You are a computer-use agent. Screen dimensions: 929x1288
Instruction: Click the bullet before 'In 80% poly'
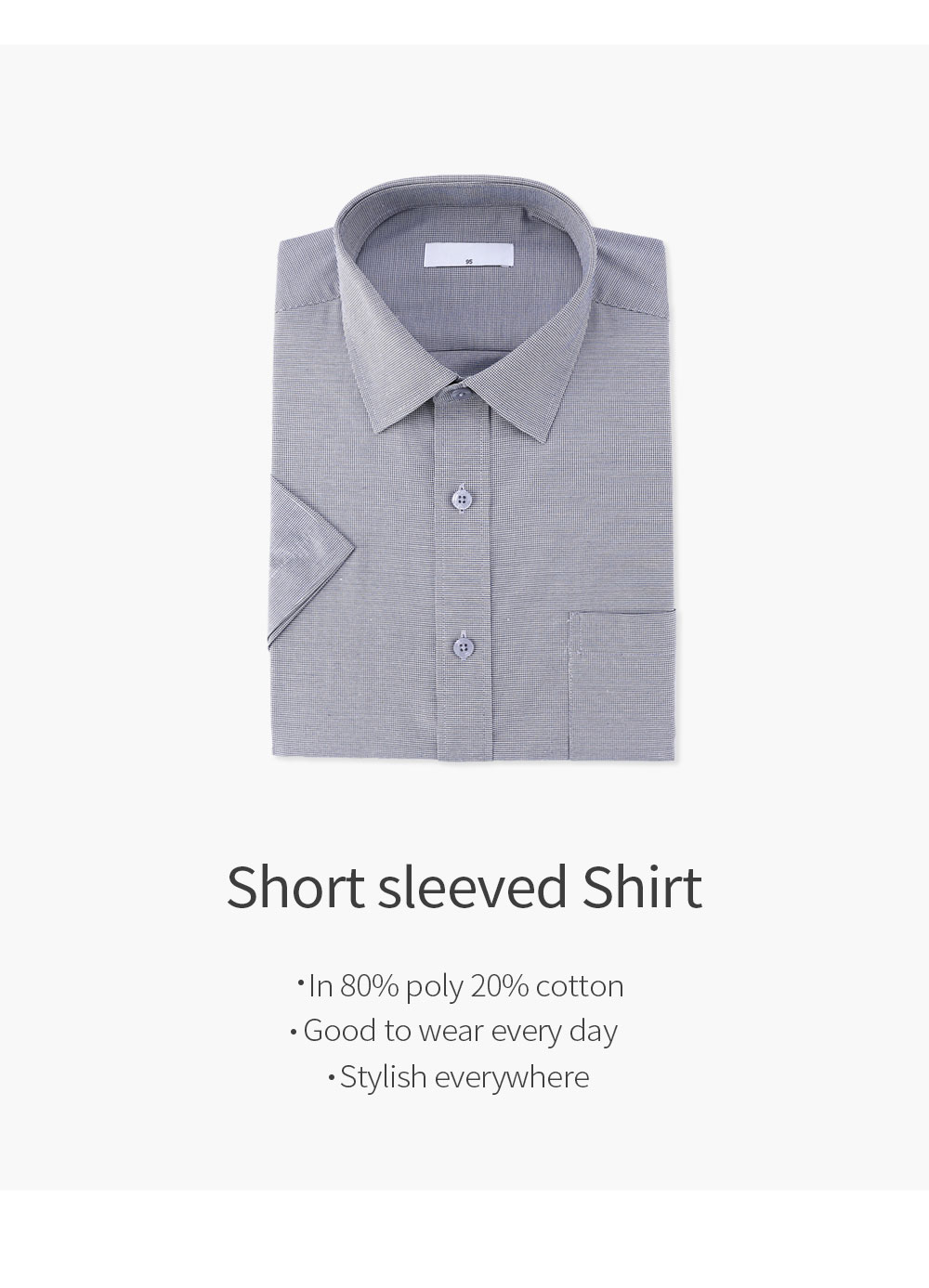300,981
